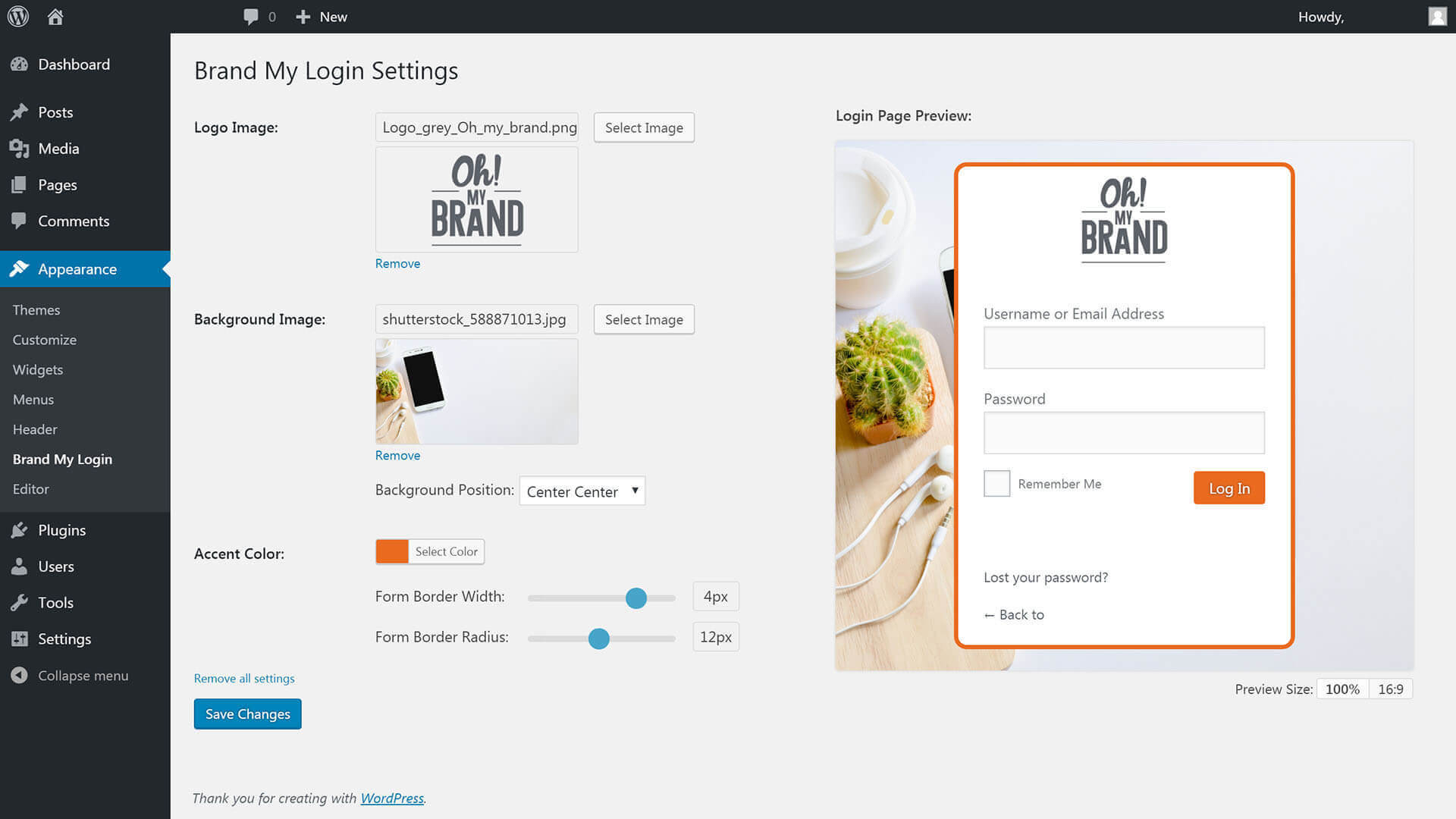Check the Remember Me checkbox in the preview

pyautogui.click(x=996, y=483)
